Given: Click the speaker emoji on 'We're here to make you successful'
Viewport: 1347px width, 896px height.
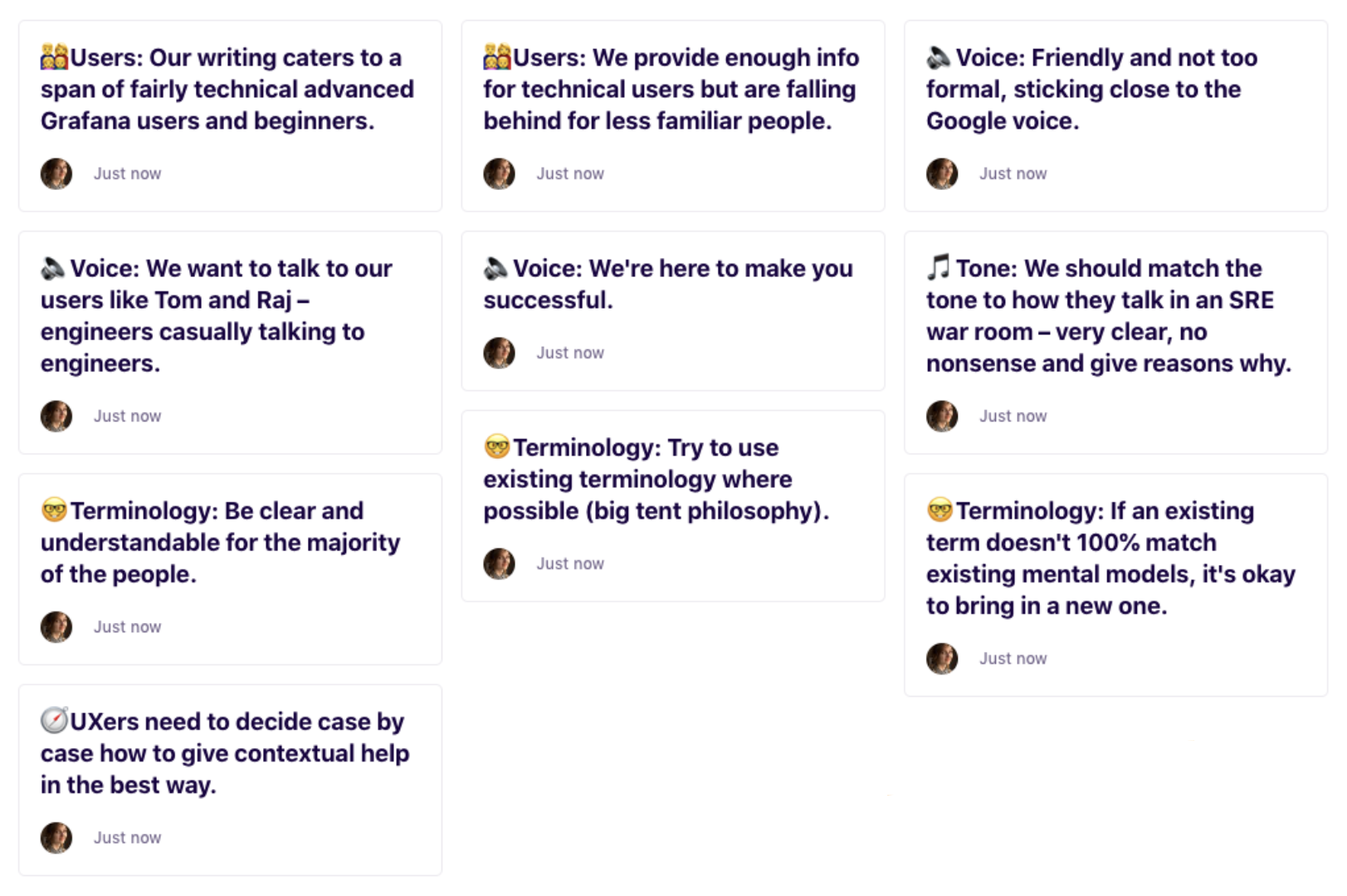Looking at the screenshot, I should 497,268.
